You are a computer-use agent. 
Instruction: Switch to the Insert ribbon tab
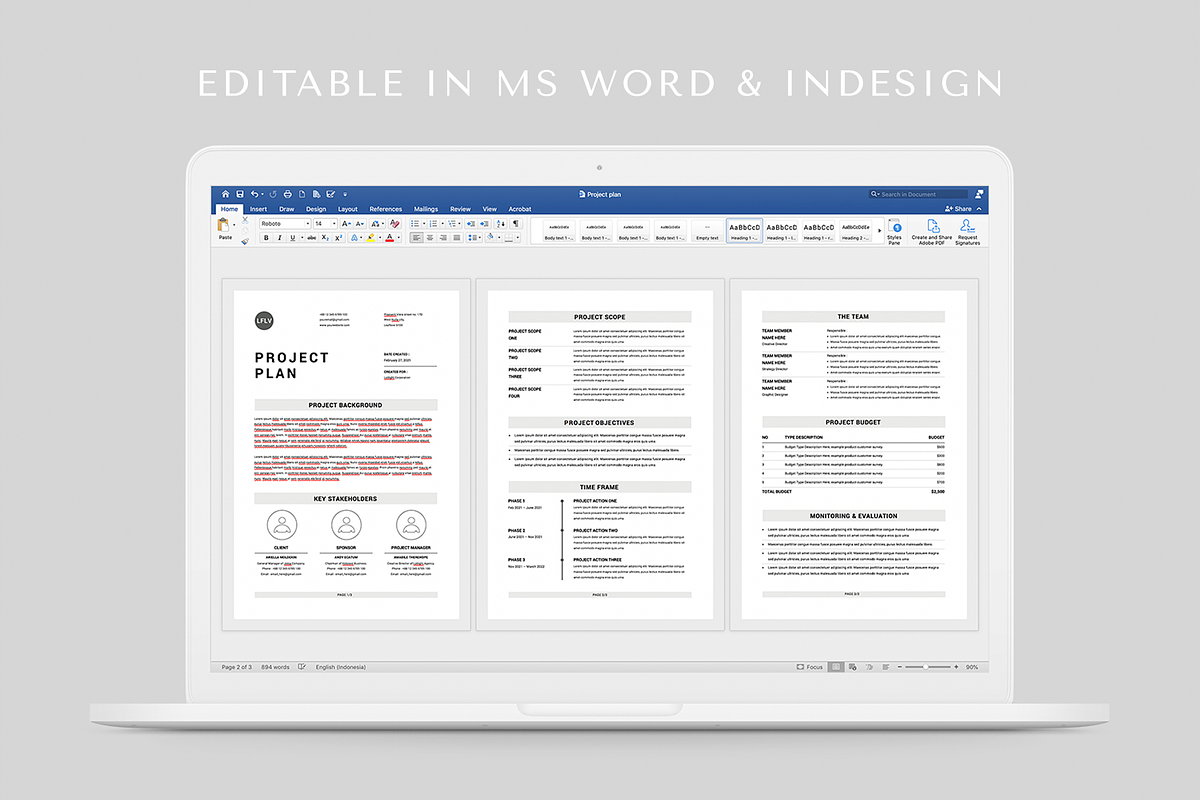258,209
